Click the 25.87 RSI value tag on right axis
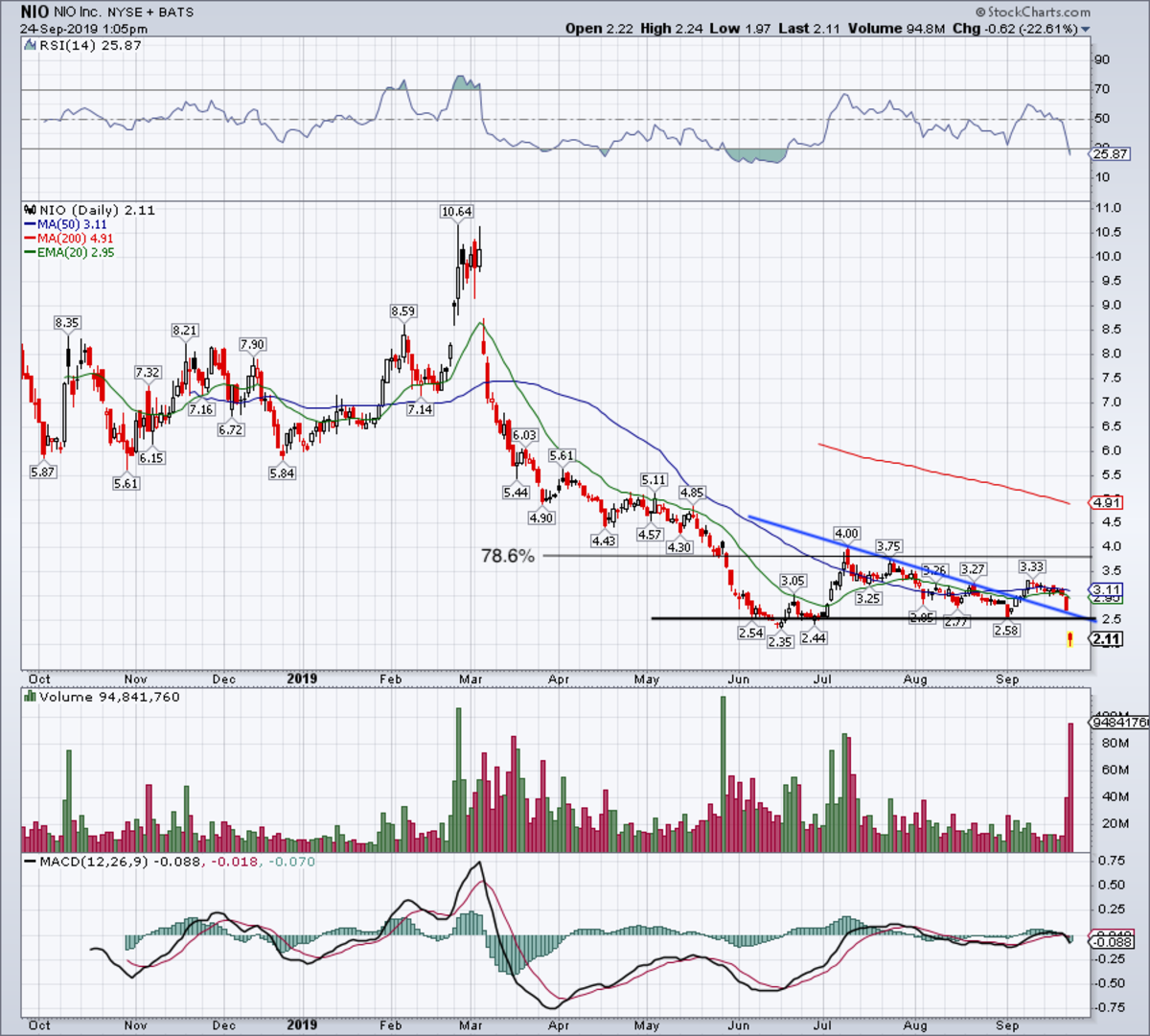Image resolution: width=1150 pixels, height=1036 pixels. tap(1113, 153)
